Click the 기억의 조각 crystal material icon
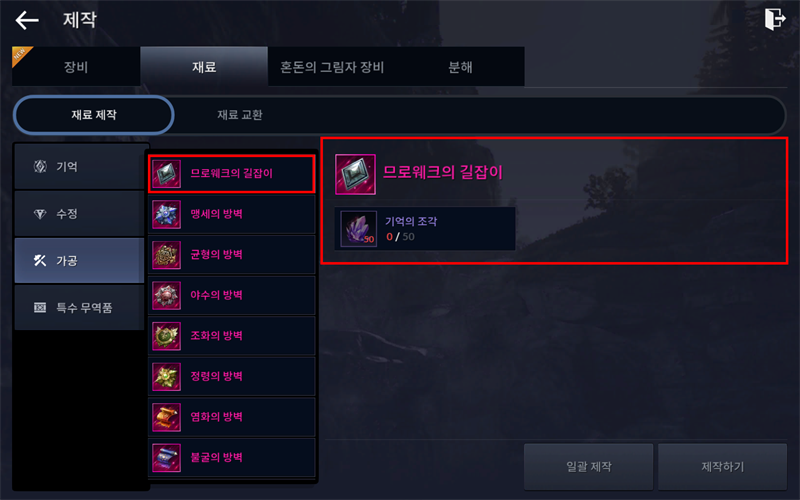Viewport: 800px width, 500px height. (359, 229)
